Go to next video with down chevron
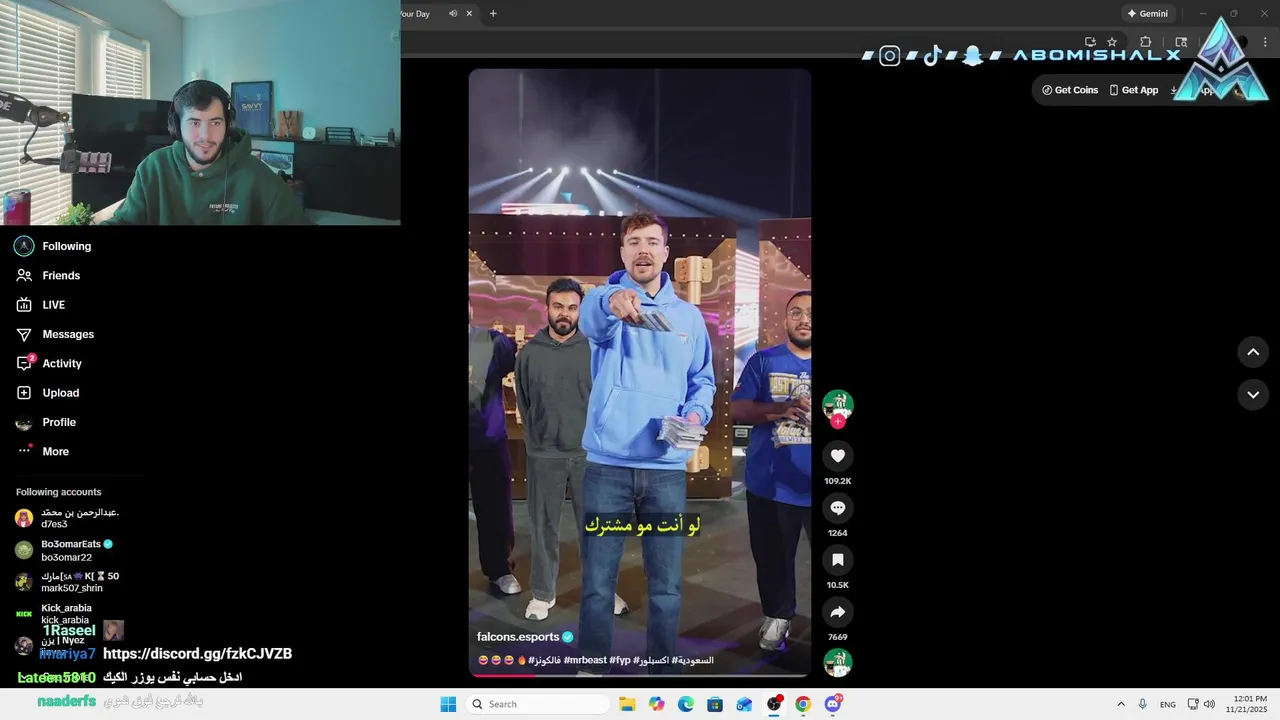 click(1253, 395)
